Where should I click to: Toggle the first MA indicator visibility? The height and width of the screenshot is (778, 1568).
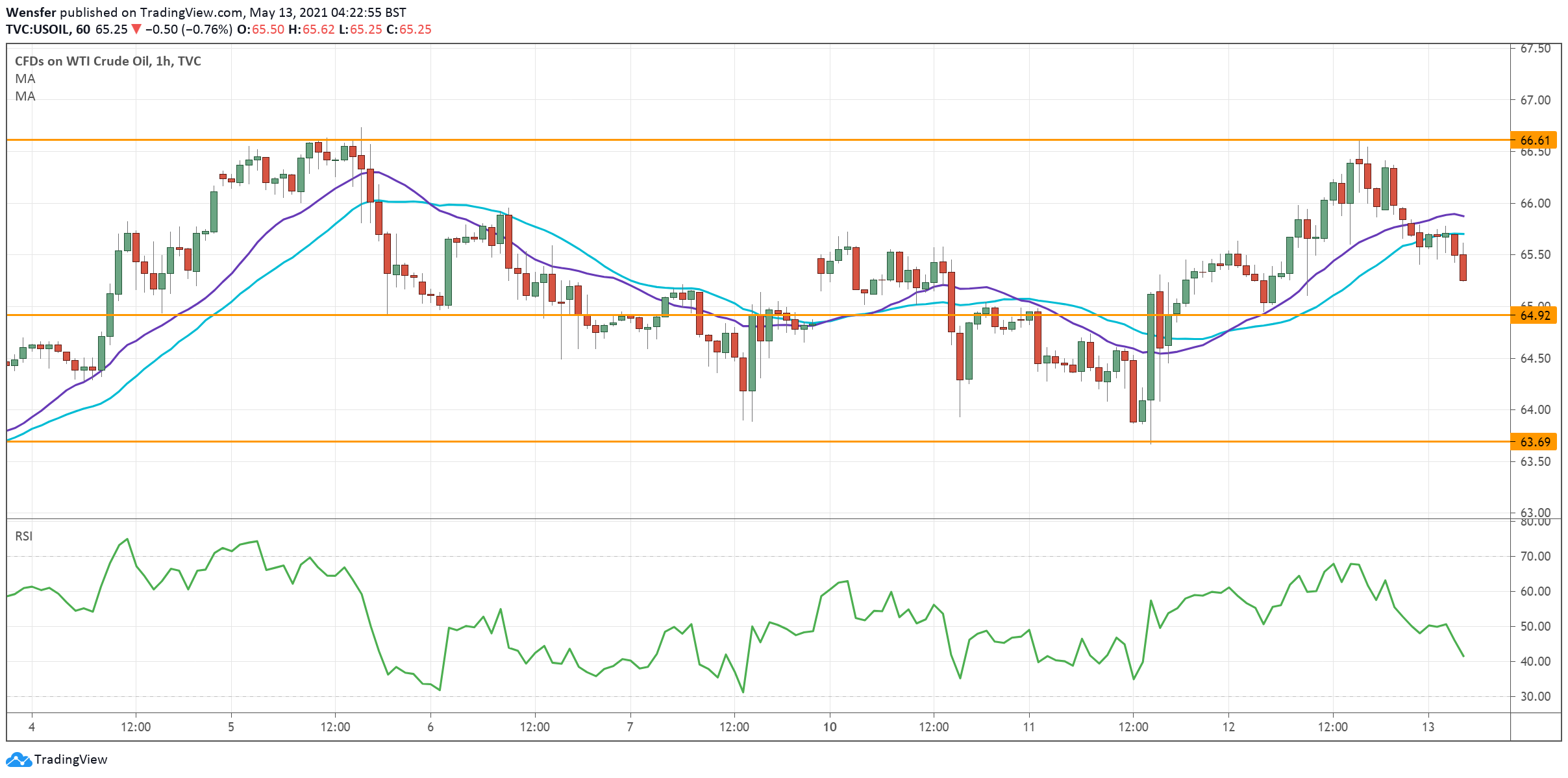tap(25, 79)
